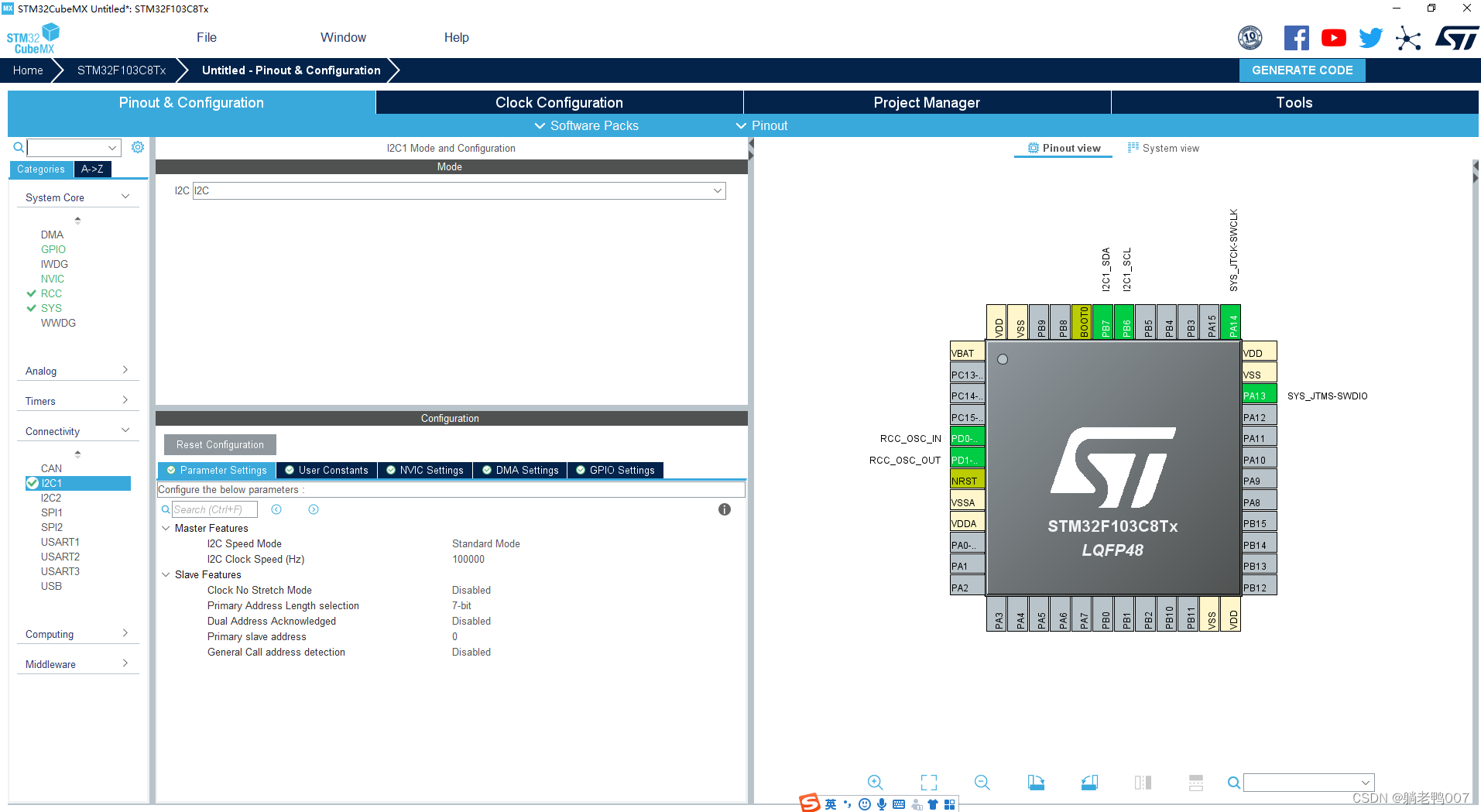The image size is (1481, 812).
Task: Toggle the I2C1 enabled checkmark
Action: 33,483
